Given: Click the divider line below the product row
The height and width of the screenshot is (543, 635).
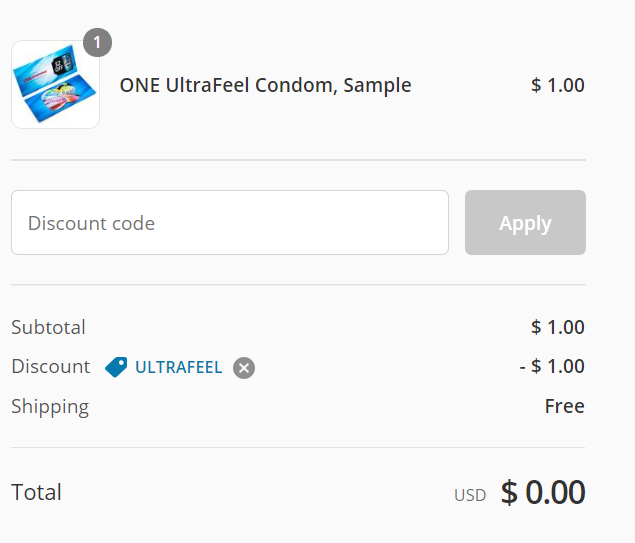Looking at the screenshot, I should coord(298,160).
